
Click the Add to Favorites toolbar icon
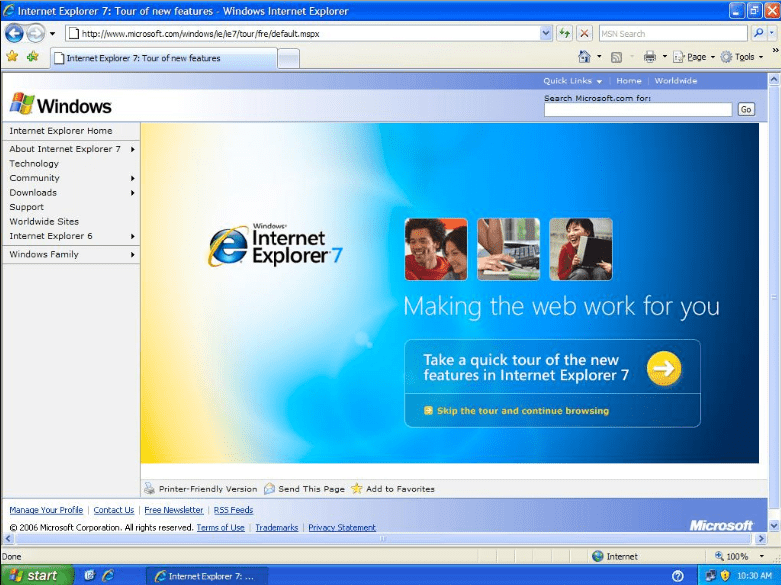point(33,57)
